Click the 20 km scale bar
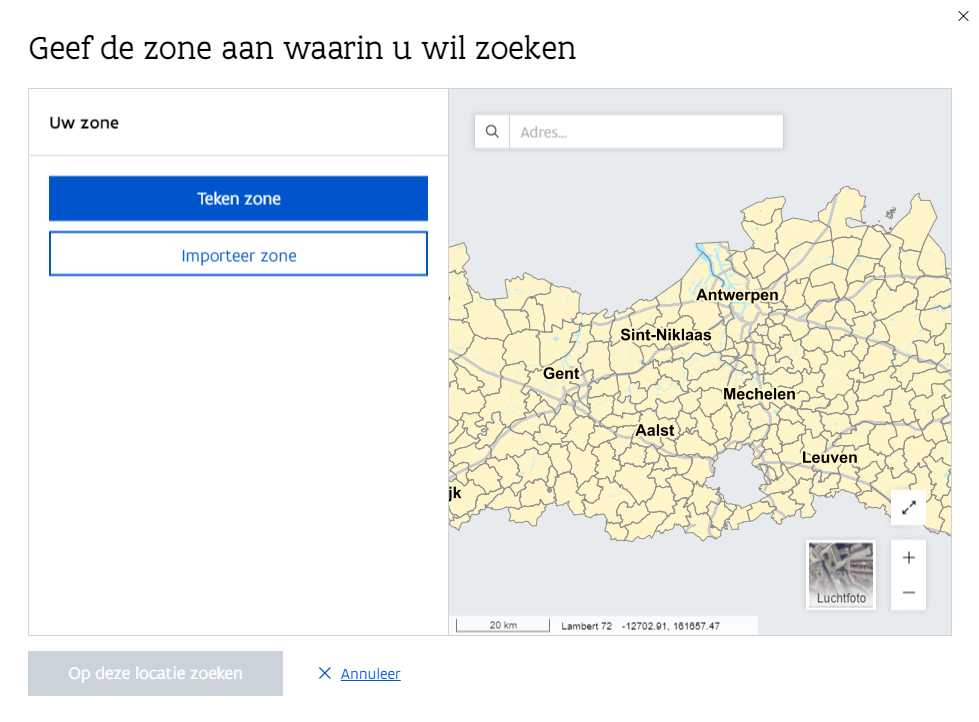The image size is (979, 722). pos(502,624)
